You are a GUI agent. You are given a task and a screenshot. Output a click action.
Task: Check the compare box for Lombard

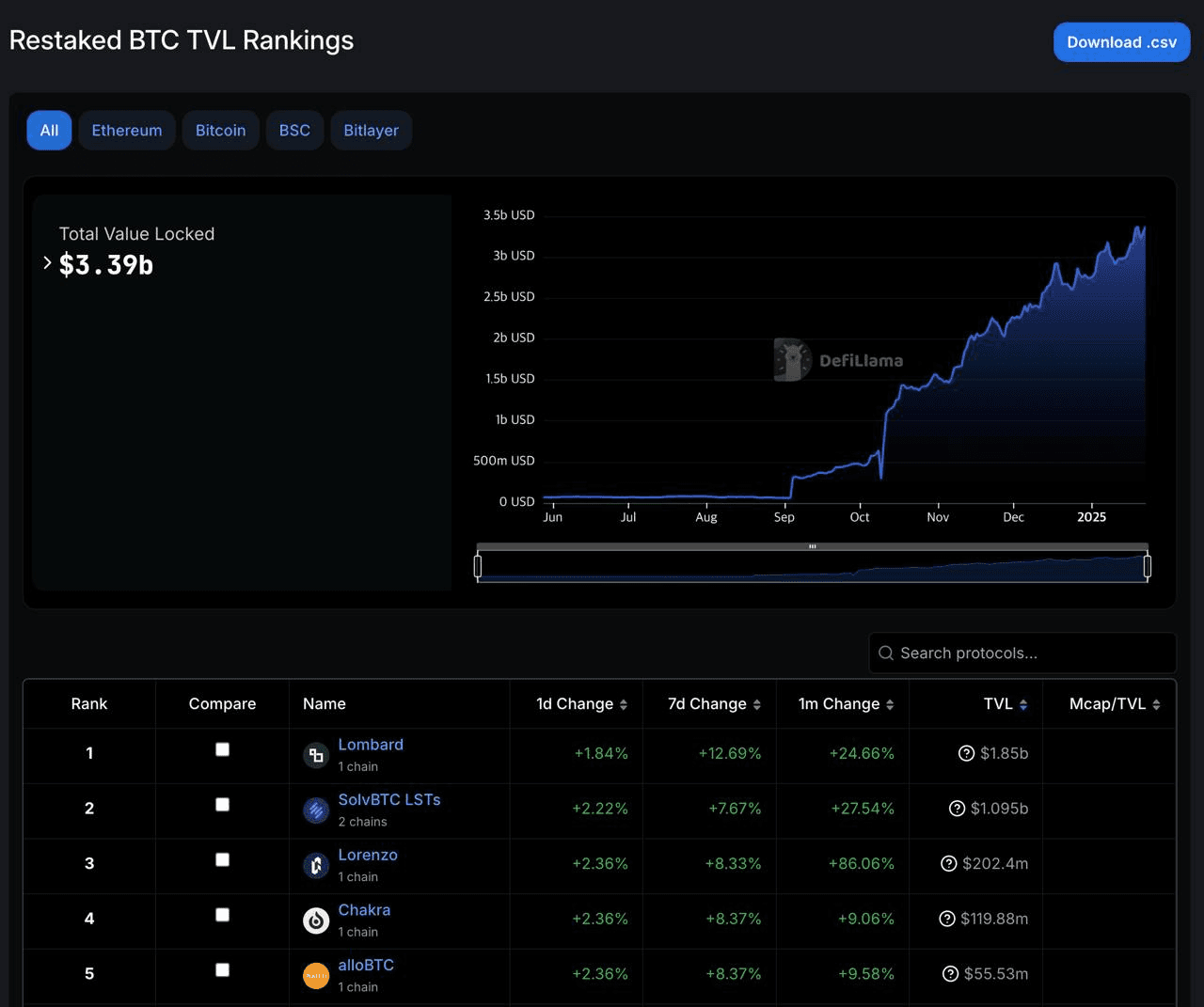222,749
